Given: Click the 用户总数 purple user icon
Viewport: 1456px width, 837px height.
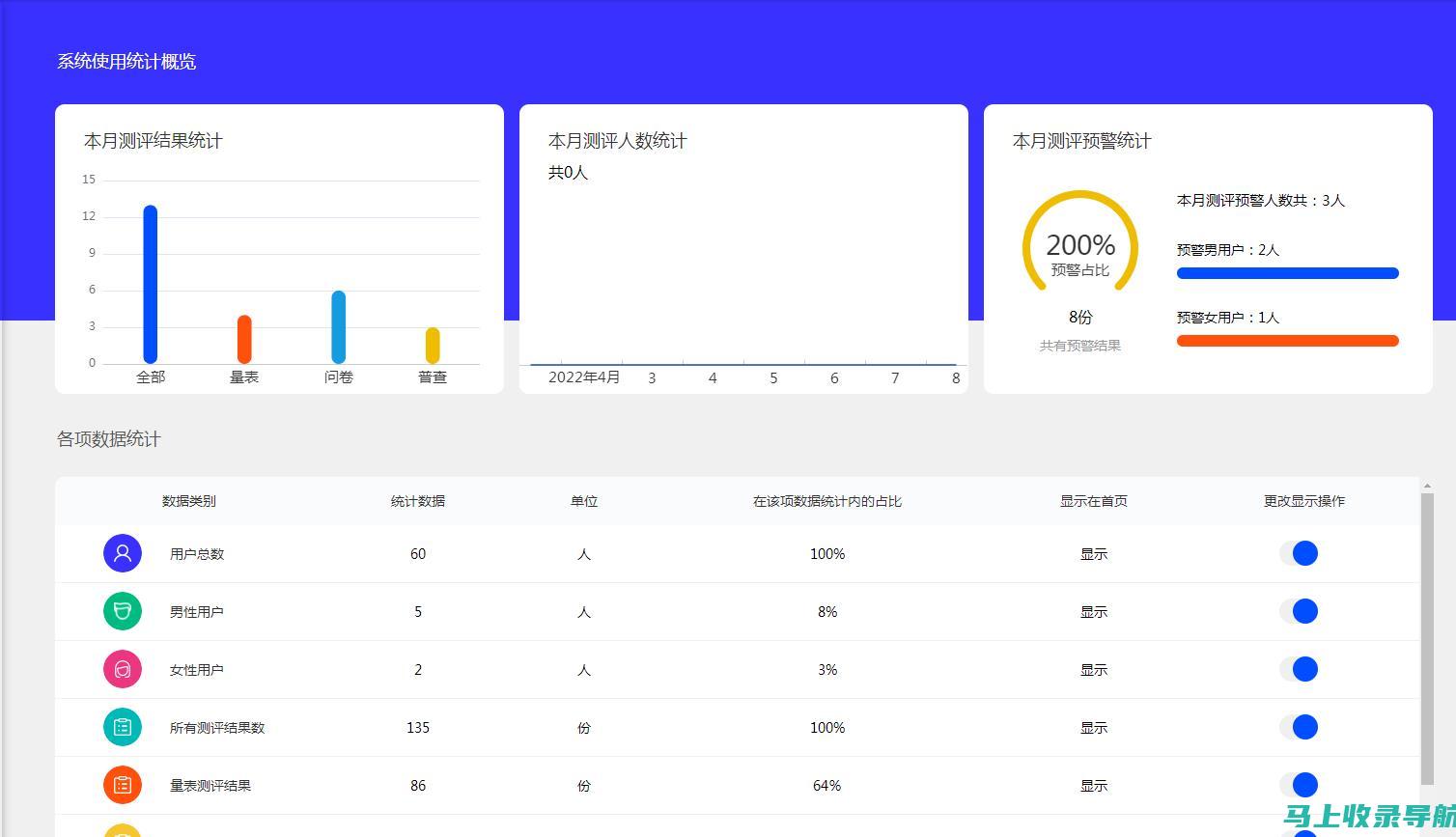Looking at the screenshot, I should [x=123, y=553].
